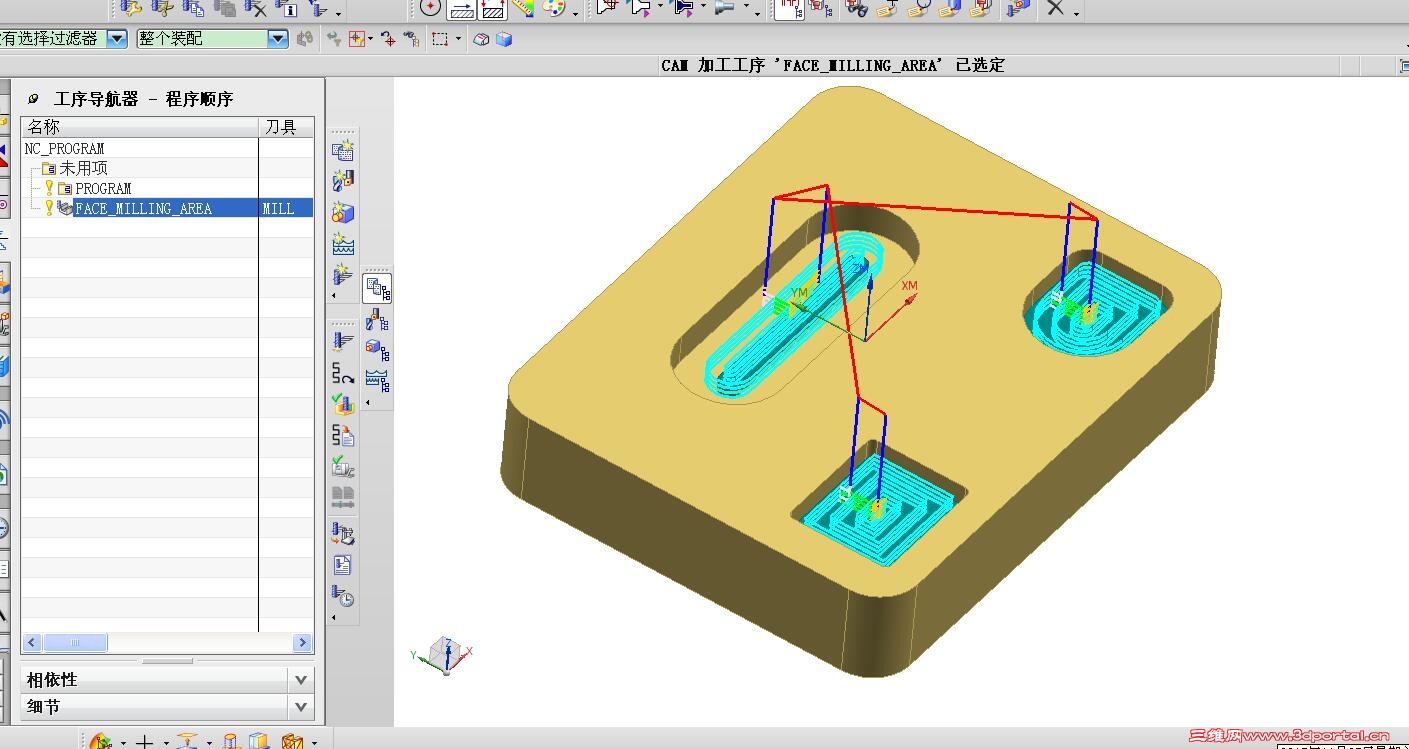Click the orange box icon in bottom toolbar
1409x749 pixels.
coord(291,742)
